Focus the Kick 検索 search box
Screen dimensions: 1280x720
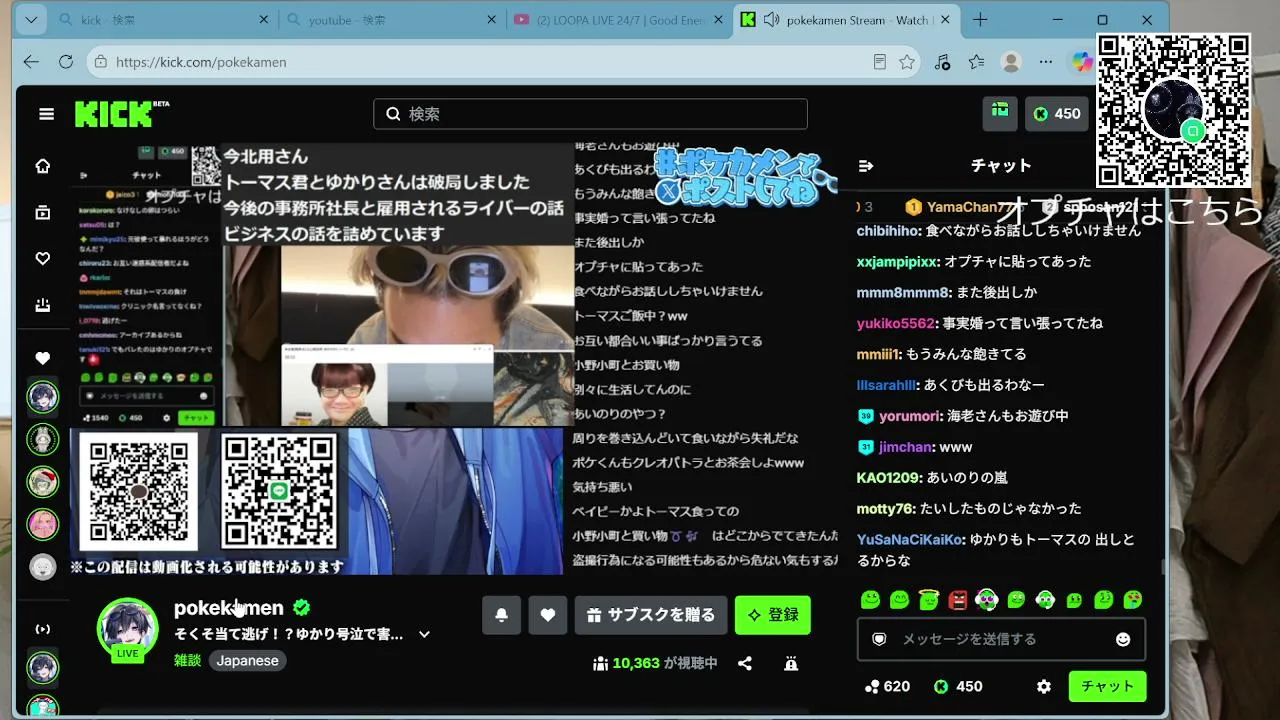[x=590, y=114]
